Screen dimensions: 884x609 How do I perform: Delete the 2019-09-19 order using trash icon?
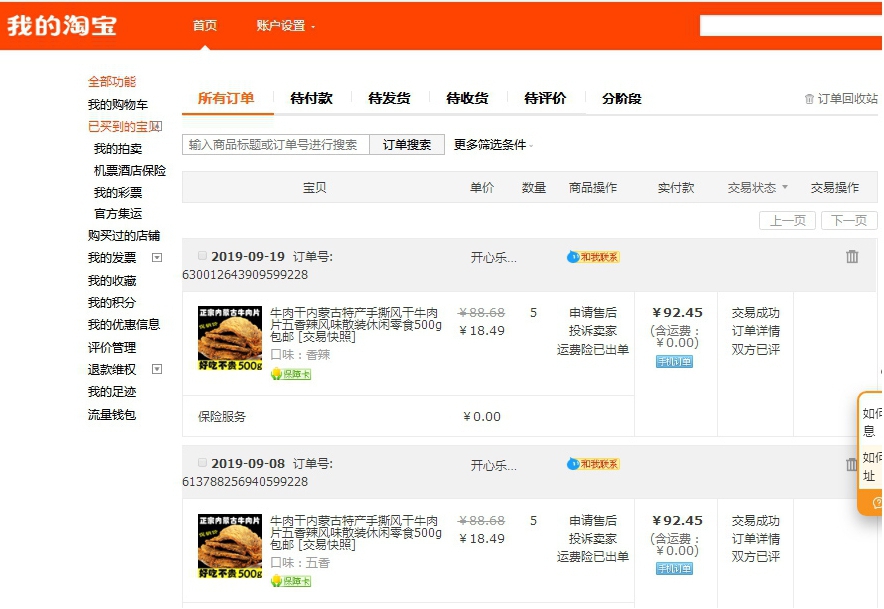[851, 257]
